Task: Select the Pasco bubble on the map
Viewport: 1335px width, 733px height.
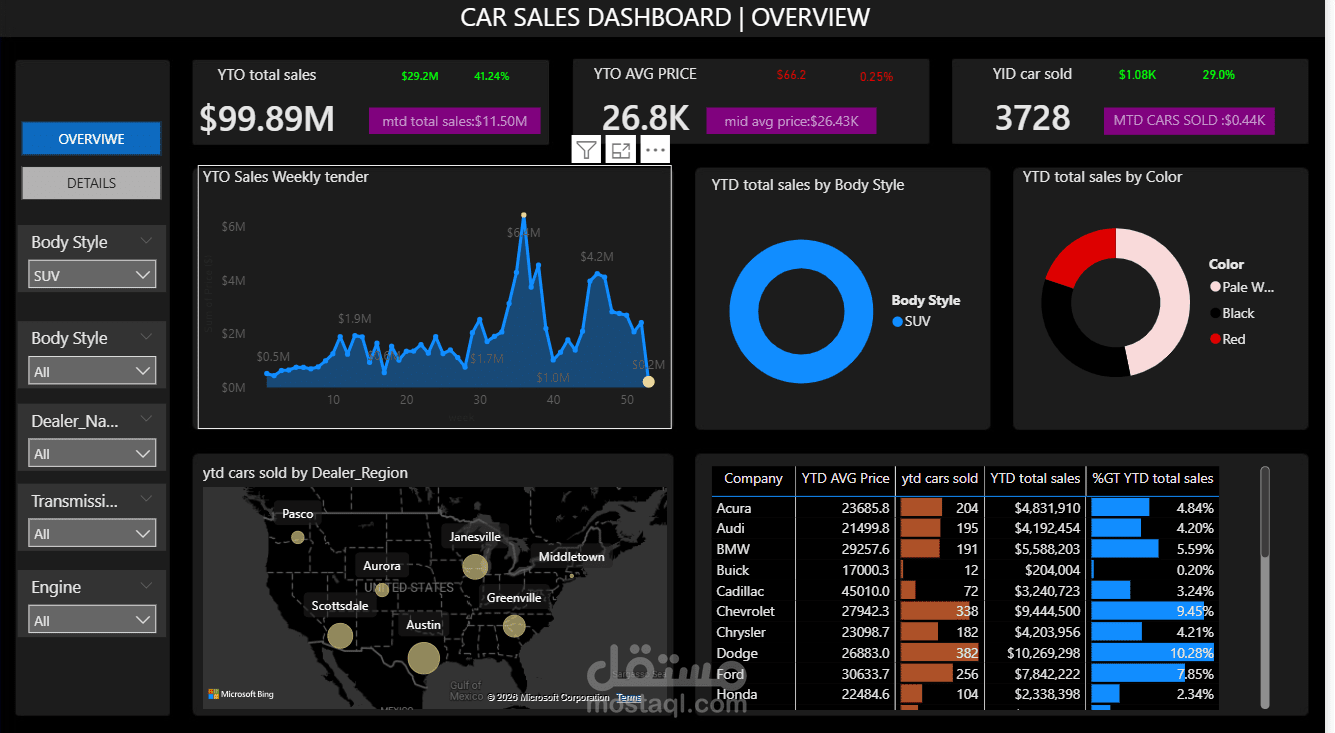Action: pos(297,537)
